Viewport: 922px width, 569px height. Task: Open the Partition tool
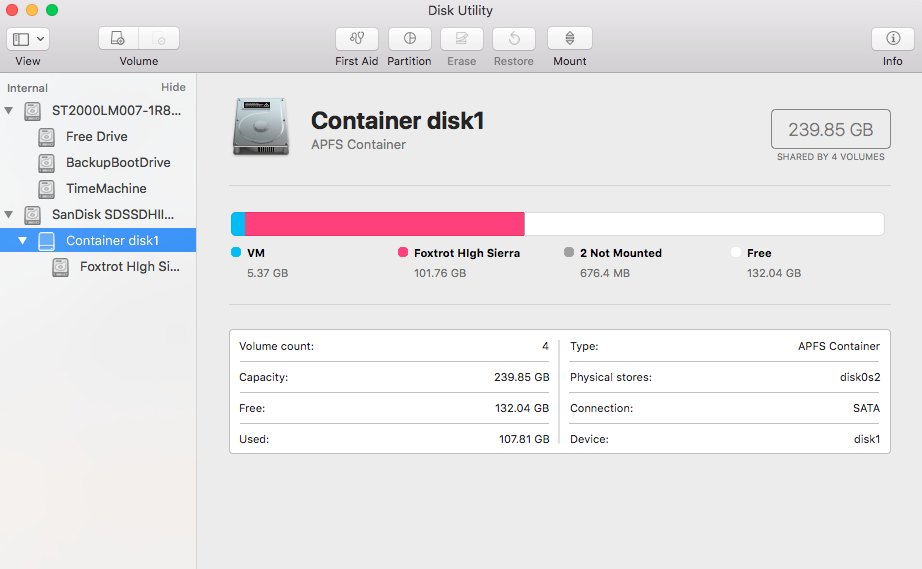(409, 39)
